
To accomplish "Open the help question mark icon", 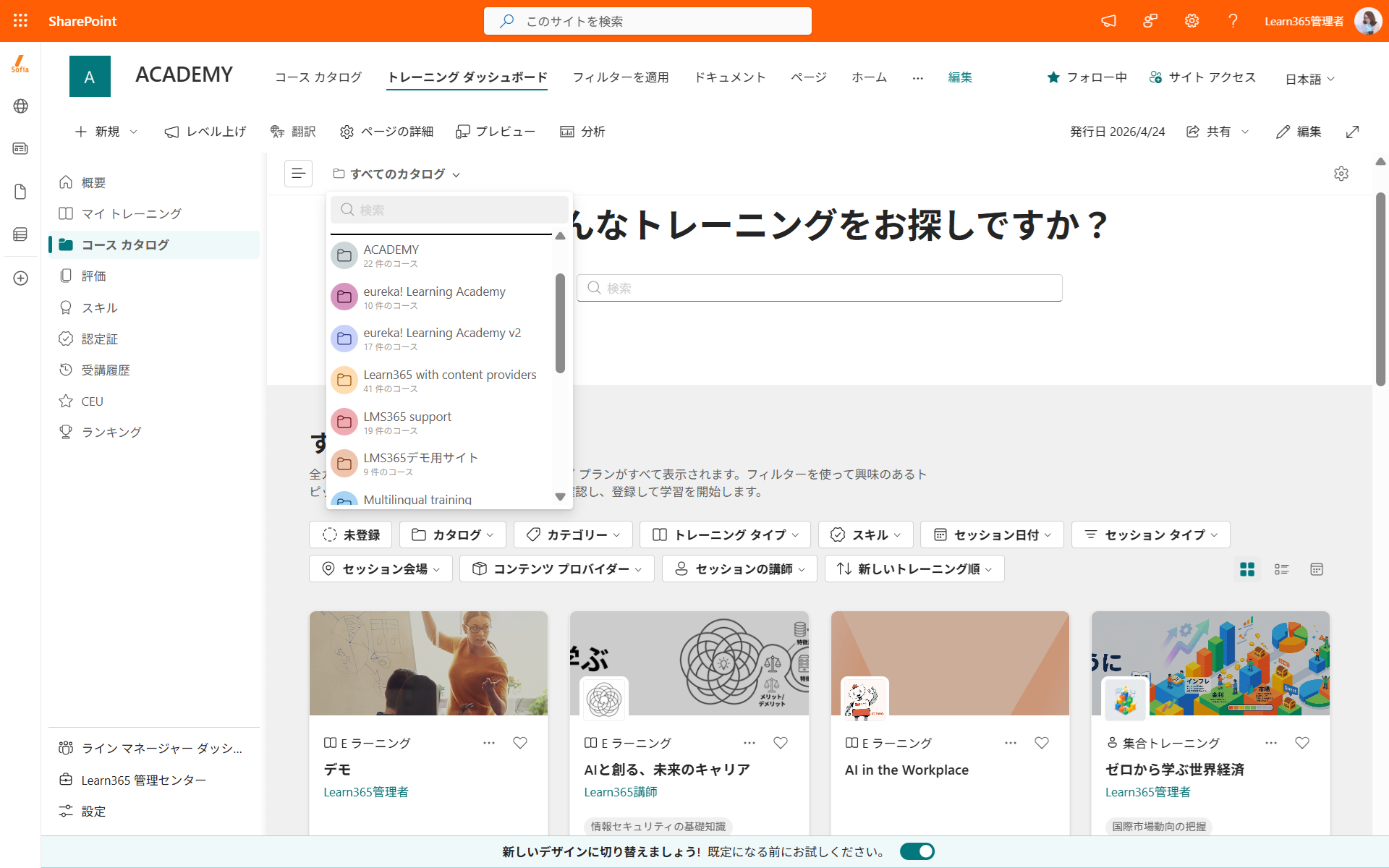I will (x=1233, y=21).
